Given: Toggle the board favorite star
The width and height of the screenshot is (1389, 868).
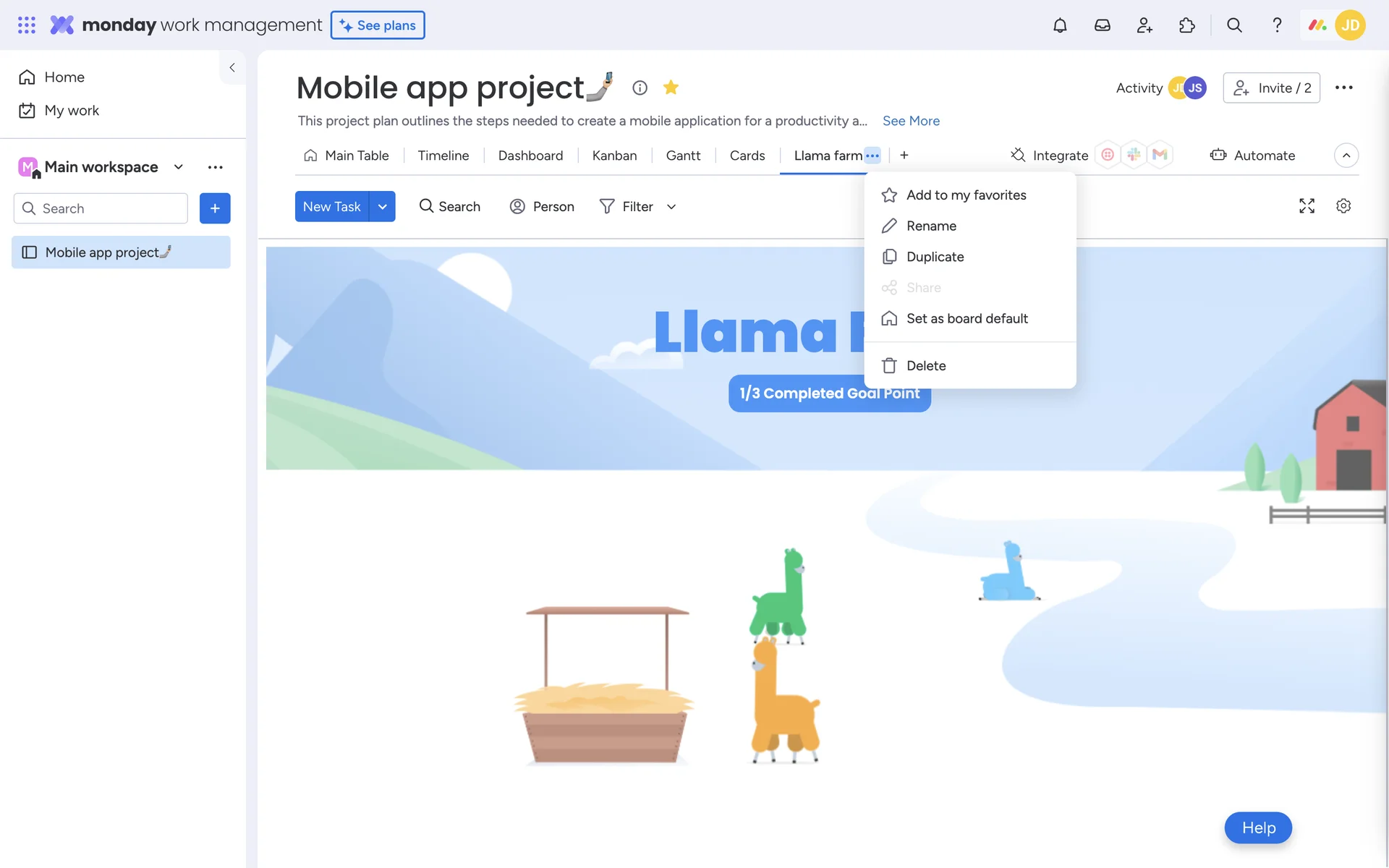Looking at the screenshot, I should tap(671, 88).
